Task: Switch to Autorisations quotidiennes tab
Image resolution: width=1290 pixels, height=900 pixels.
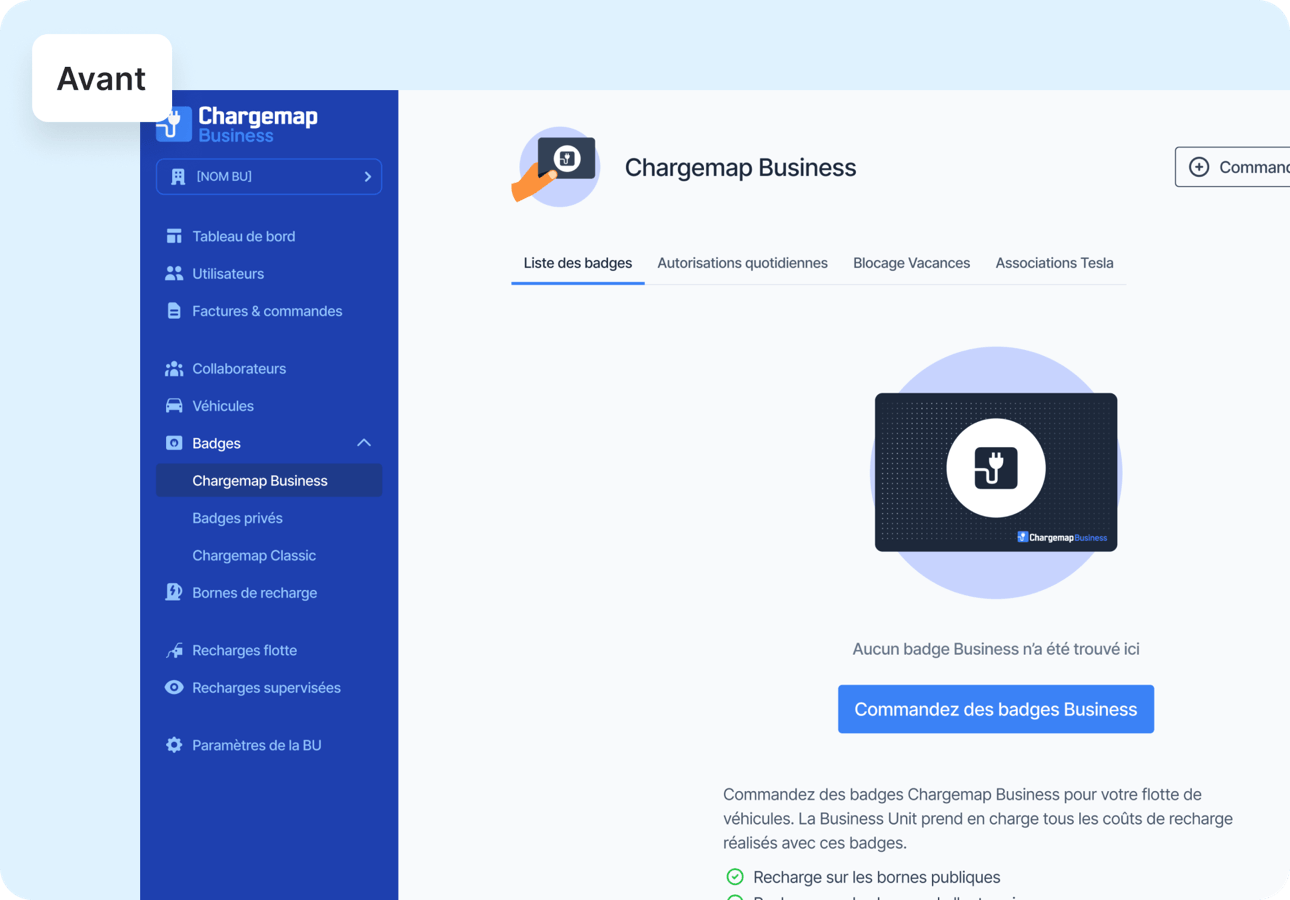Action: coord(742,263)
